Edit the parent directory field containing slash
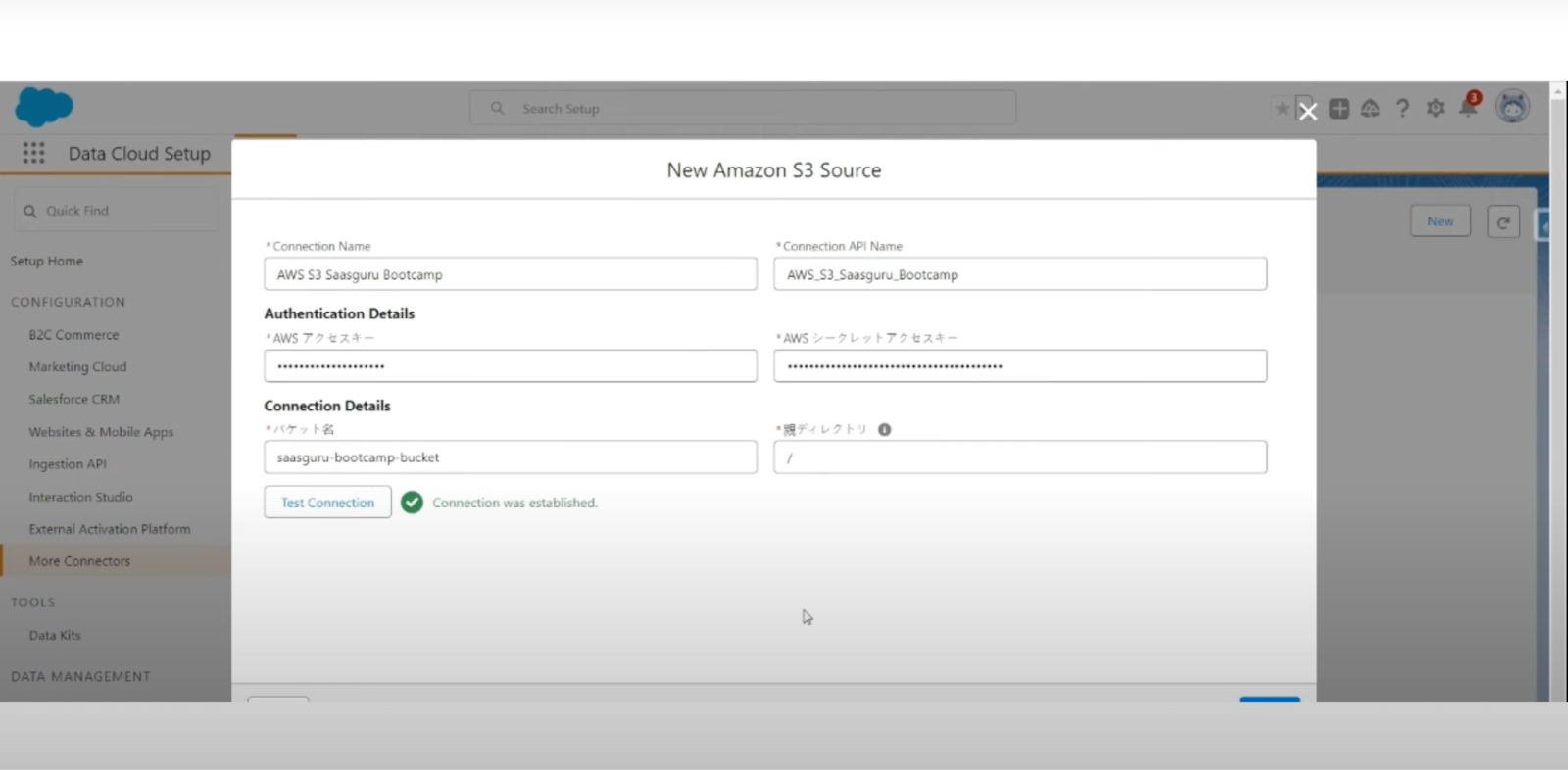Image resolution: width=1568 pixels, height=770 pixels. coord(1020,457)
